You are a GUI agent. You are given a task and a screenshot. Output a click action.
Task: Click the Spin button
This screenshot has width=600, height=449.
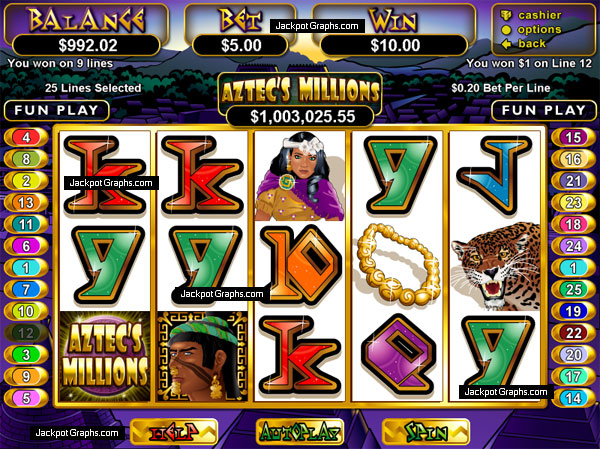point(426,433)
